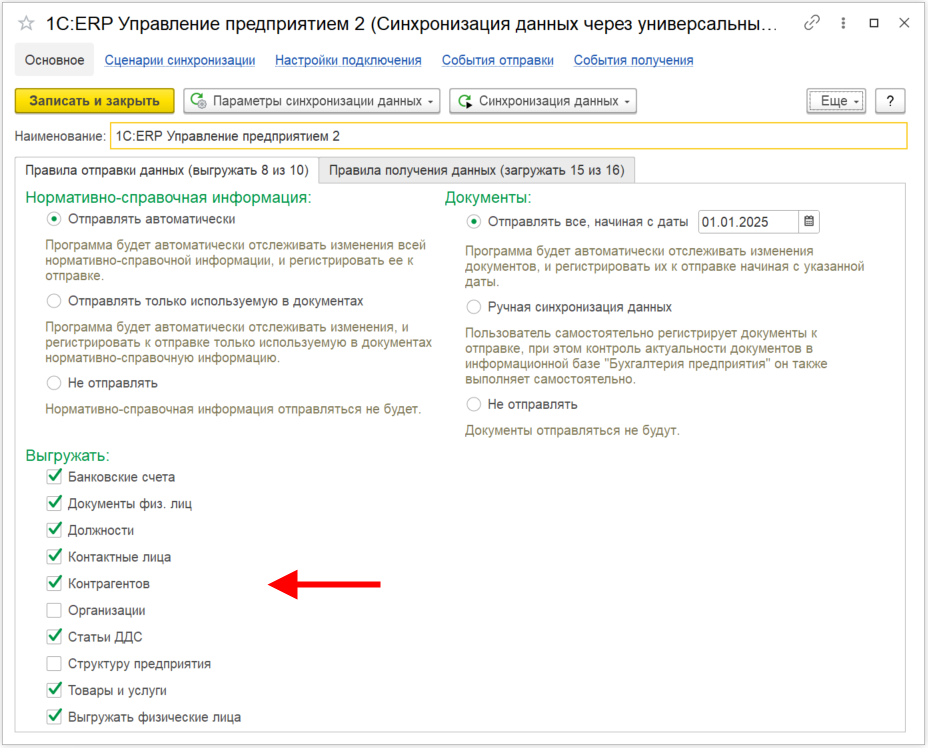Switch to Правила отправки данных tab
This screenshot has height=748, width=928.
pyautogui.click(x=166, y=170)
